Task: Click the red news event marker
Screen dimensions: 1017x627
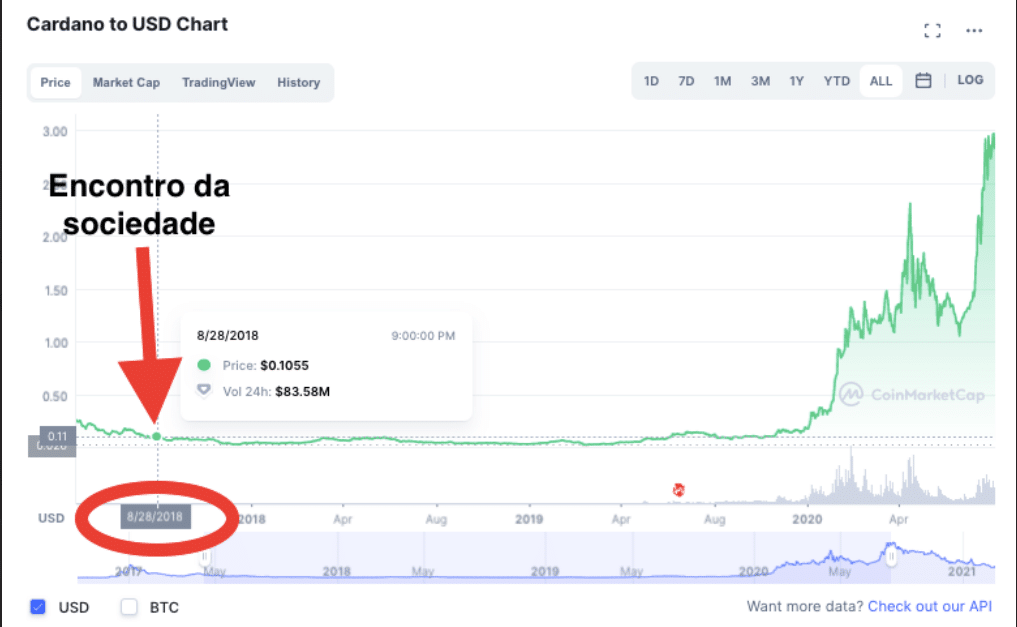Action: pos(678,490)
